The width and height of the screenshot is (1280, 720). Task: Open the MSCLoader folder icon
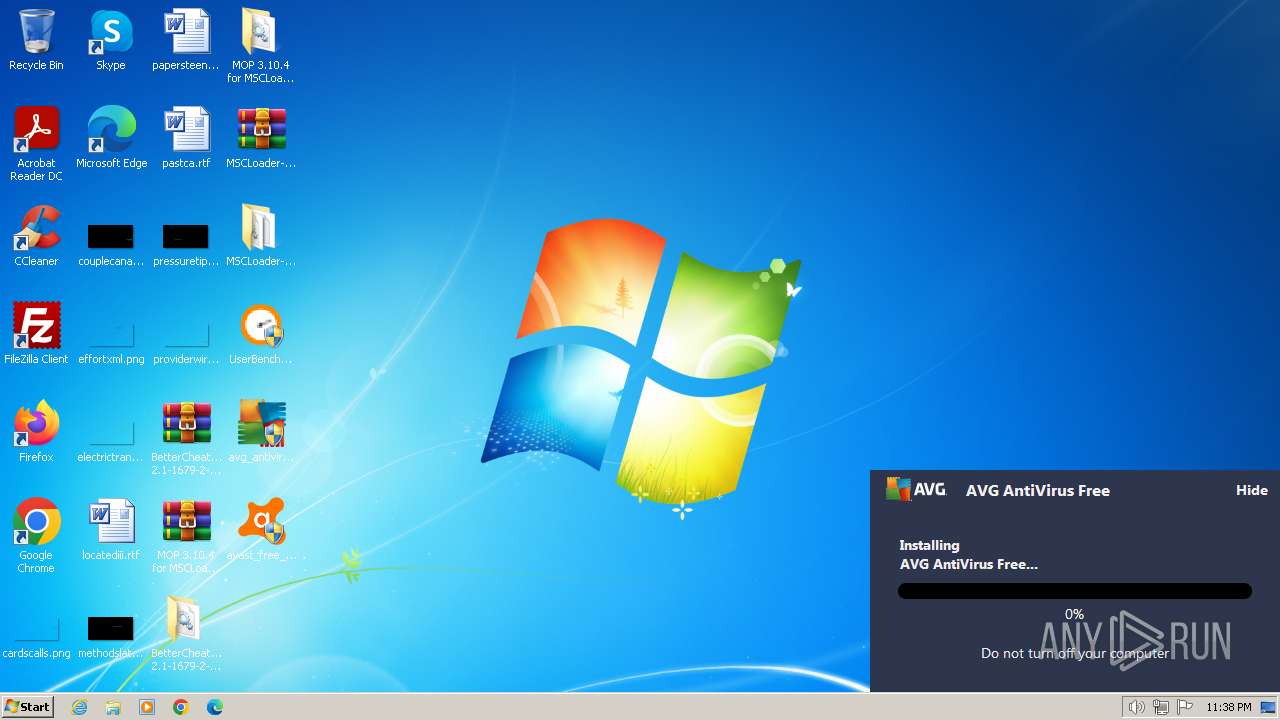tap(260, 236)
